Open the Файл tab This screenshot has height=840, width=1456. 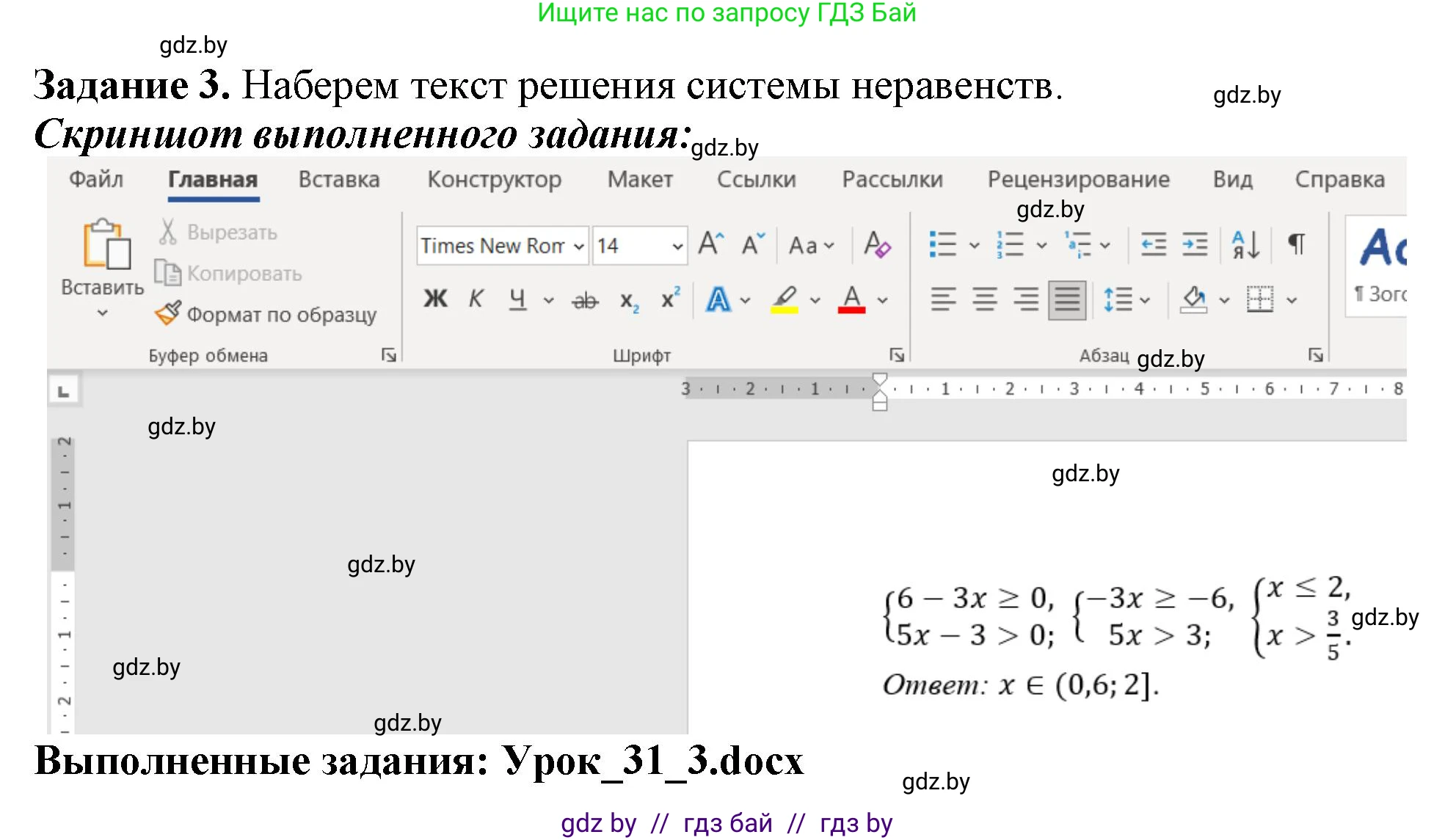96,180
